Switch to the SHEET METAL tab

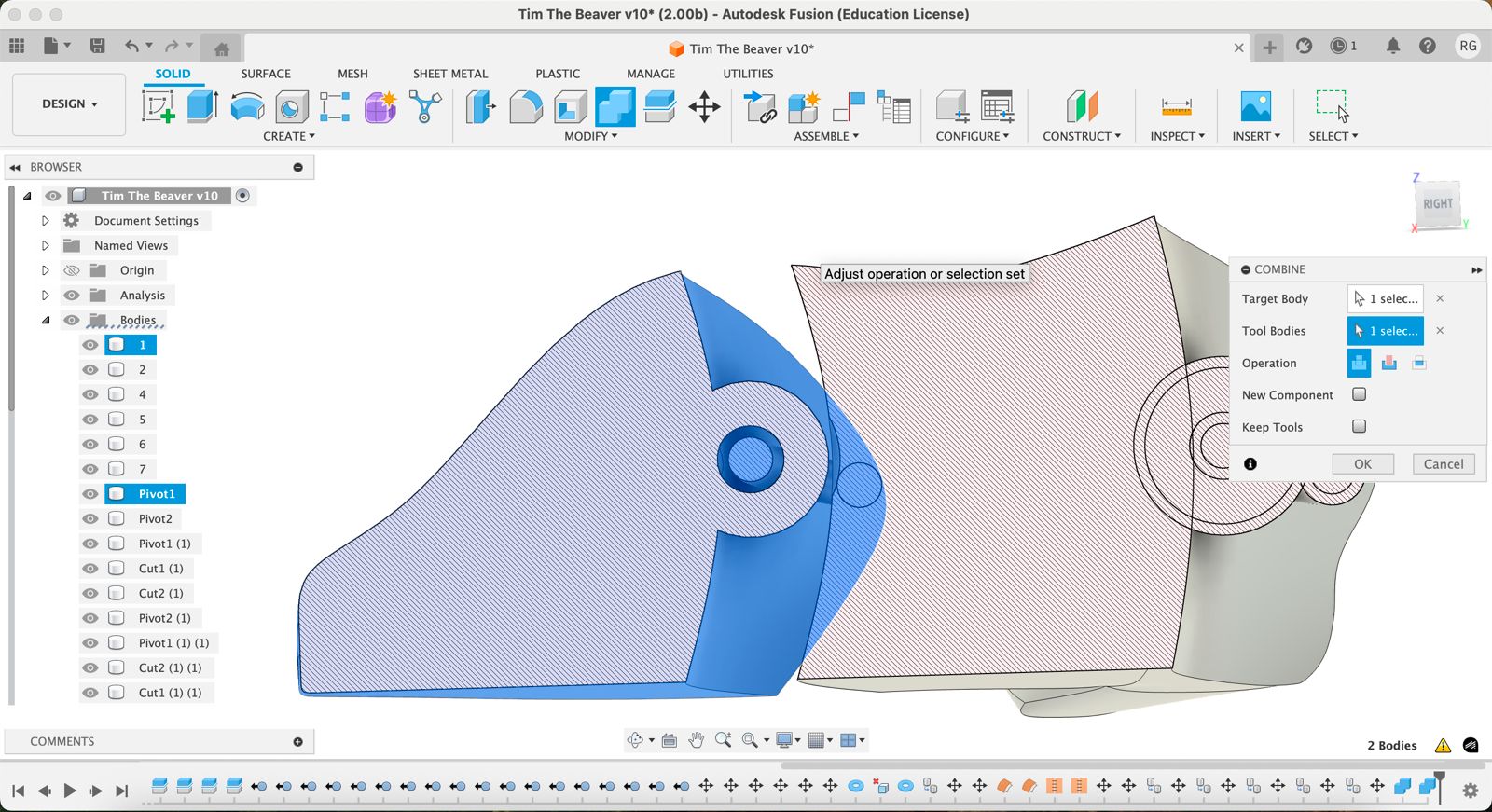449,74
